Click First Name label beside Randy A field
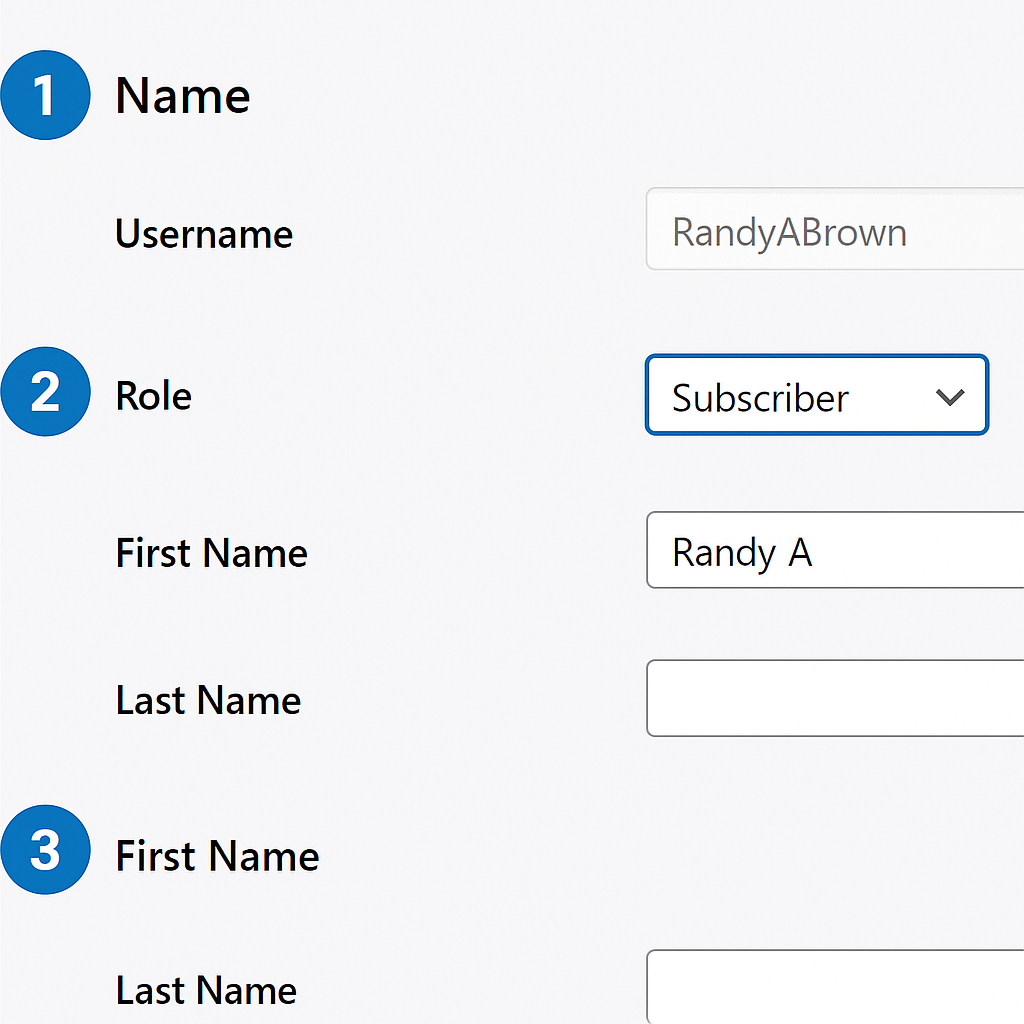The image size is (1024, 1024). [x=211, y=553]
